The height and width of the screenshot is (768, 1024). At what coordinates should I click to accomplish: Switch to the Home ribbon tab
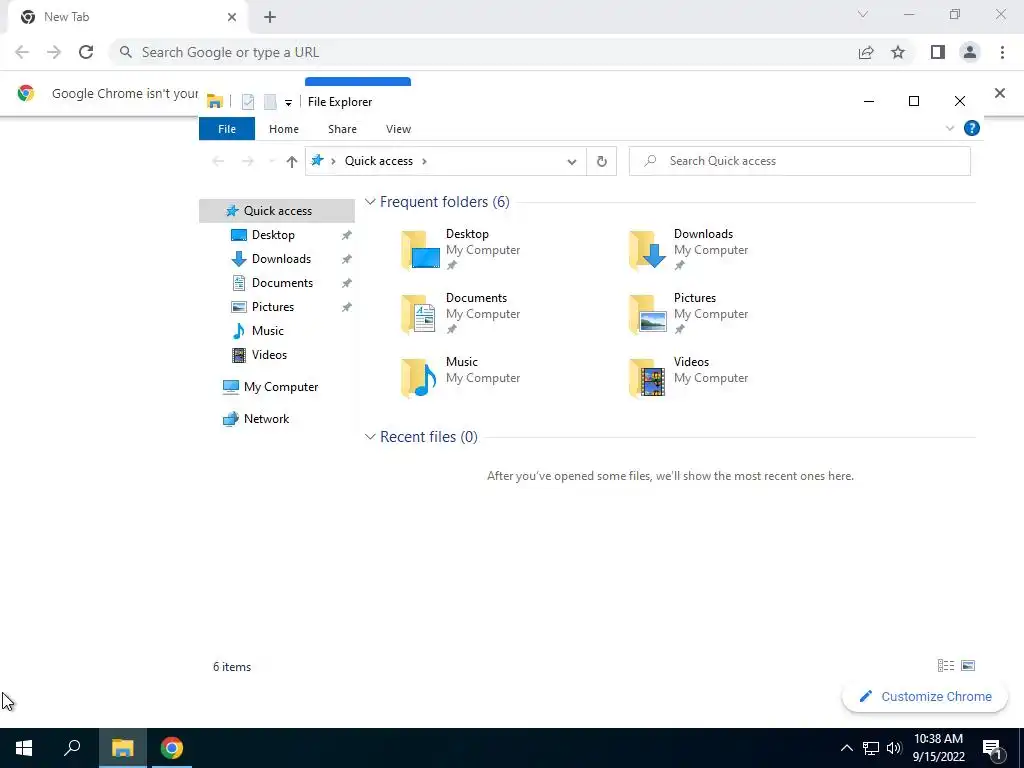pyautogui.click(x=283, y=129)
